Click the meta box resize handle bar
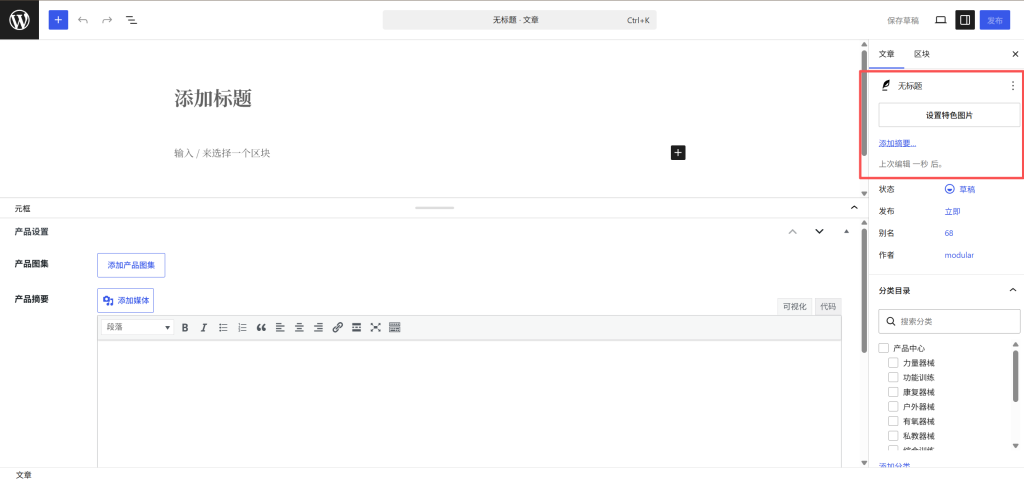The width and height of the screenshot is (1024, 482). point(434,208)
